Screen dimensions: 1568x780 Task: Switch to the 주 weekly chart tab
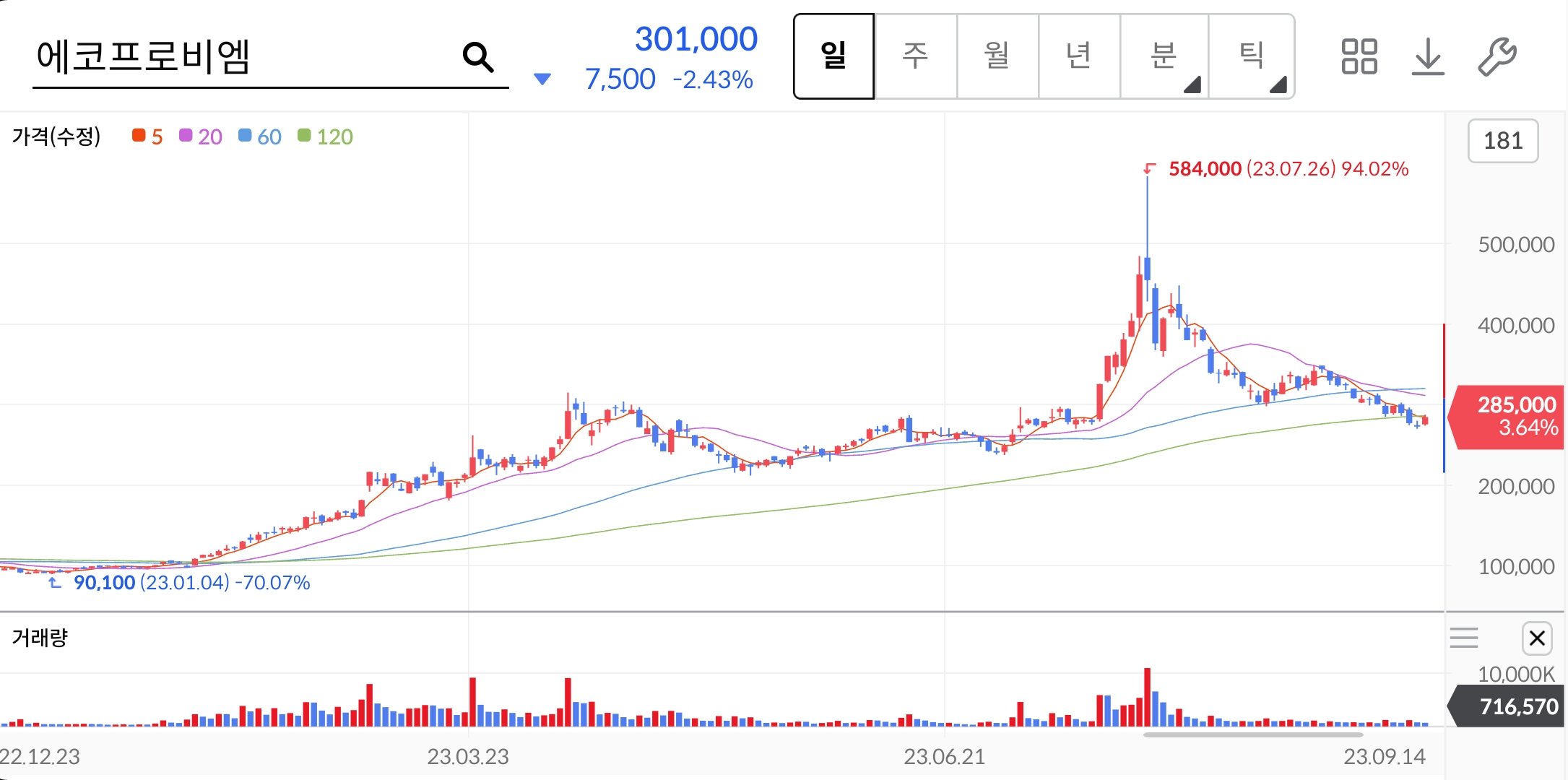tap(915, 56)
